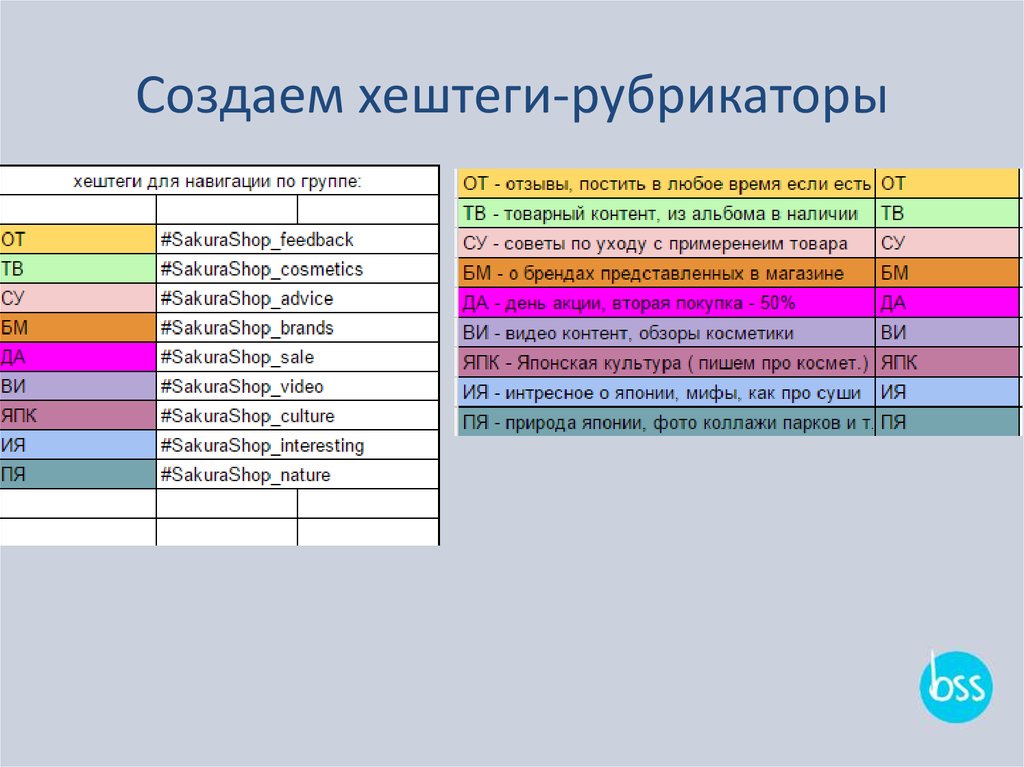Select the #SakuraShop_video cell
Viewport: 1024px width, 767px height.
(298, 387)
